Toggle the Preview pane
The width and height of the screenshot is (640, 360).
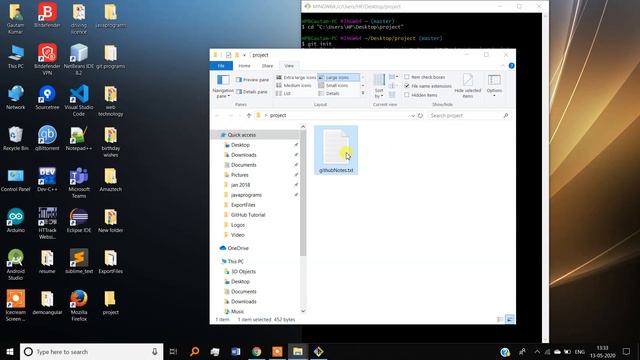(252, 80)
